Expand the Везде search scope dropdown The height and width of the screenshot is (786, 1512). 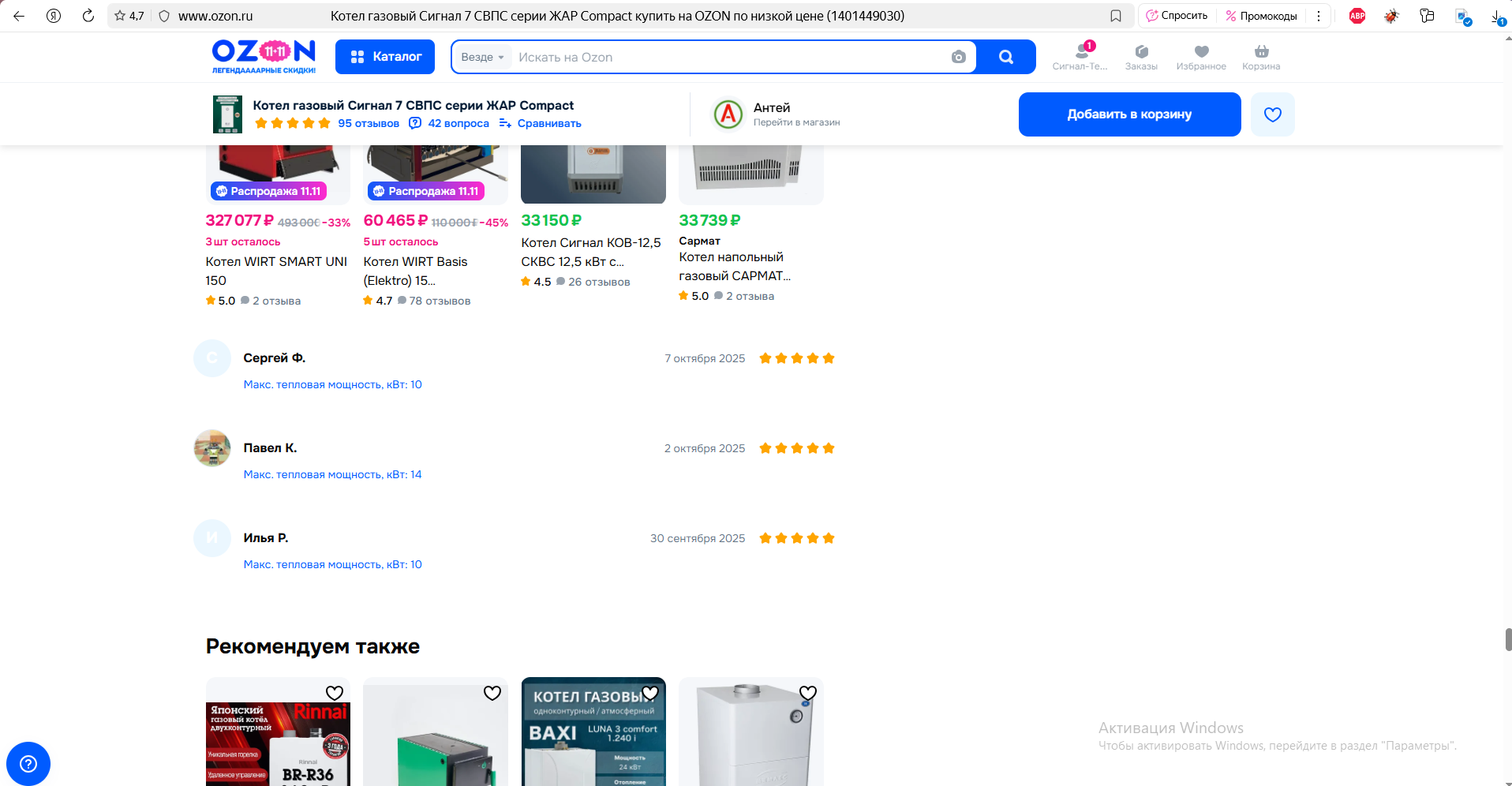(482, 57)
